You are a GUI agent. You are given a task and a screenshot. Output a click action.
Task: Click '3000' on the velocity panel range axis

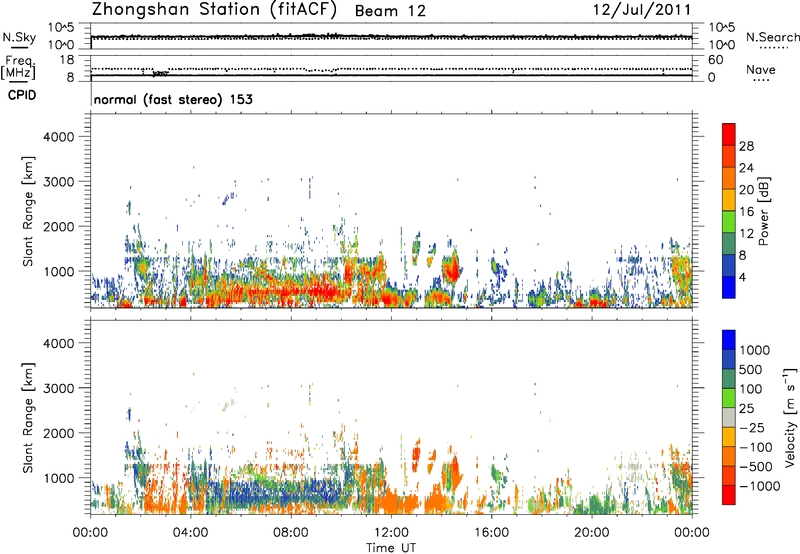(x=59, y=388)
